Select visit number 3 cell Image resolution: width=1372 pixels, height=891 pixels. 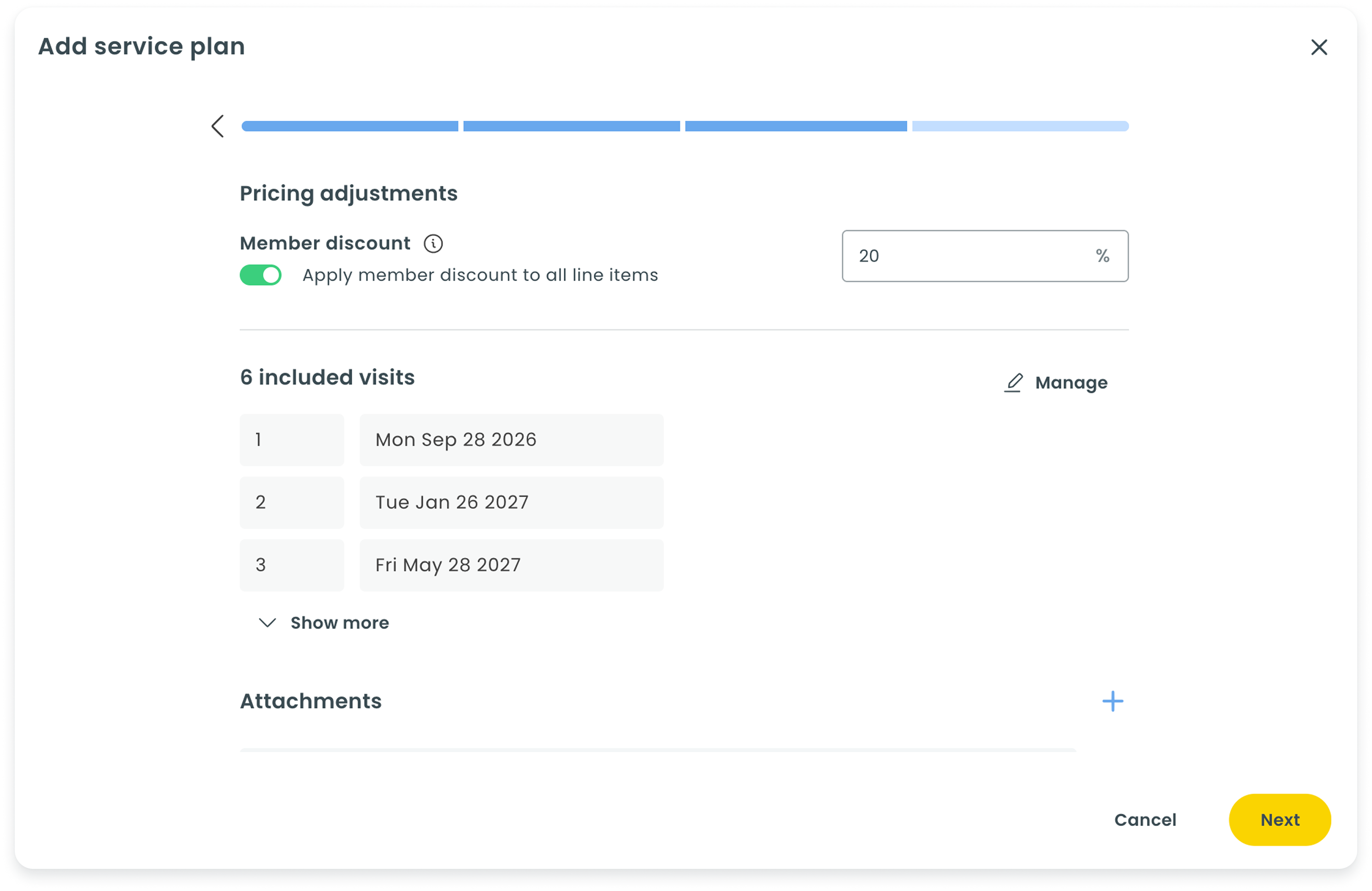point(292,565)
